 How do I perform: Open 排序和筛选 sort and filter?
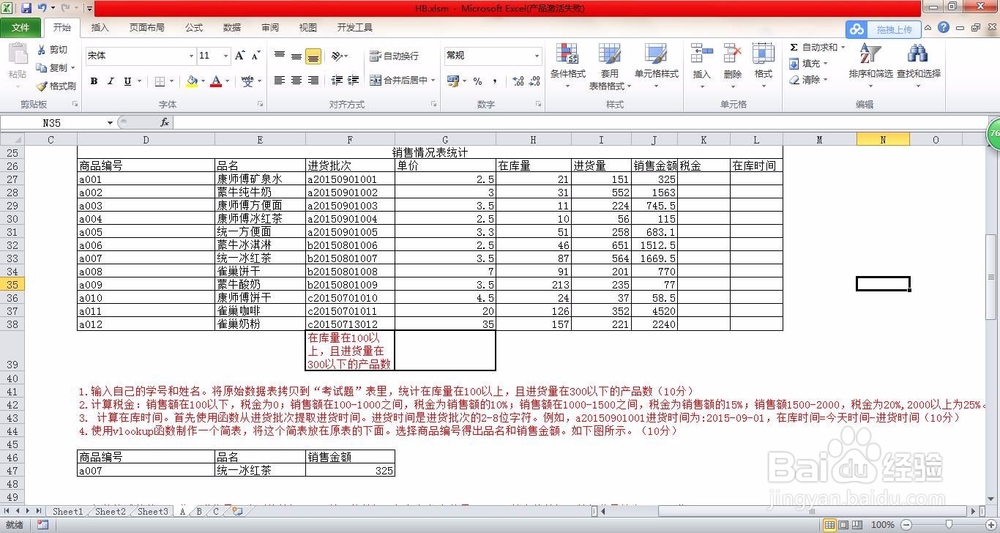click(x=871, y=66)
